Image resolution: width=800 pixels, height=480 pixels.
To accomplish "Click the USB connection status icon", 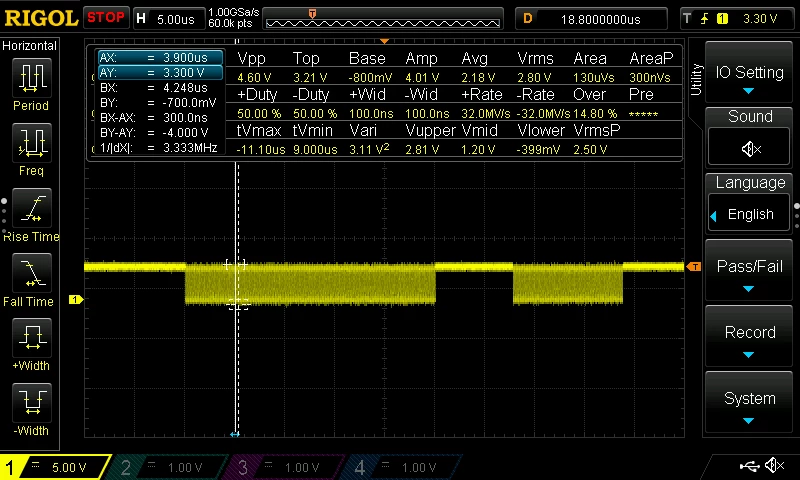I will click(749, 466).
